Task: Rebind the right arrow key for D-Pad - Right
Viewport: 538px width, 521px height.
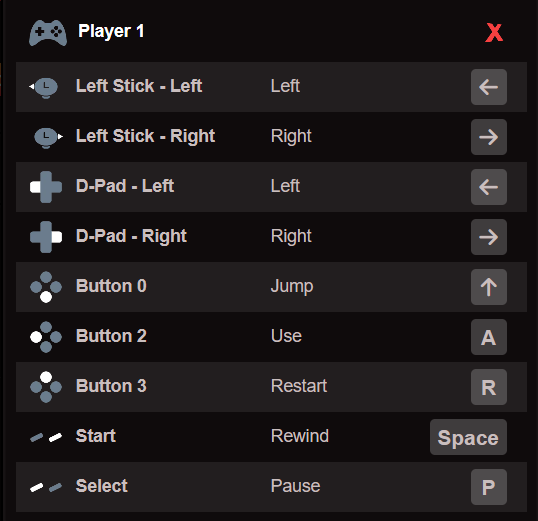Action: pos(489,237)
